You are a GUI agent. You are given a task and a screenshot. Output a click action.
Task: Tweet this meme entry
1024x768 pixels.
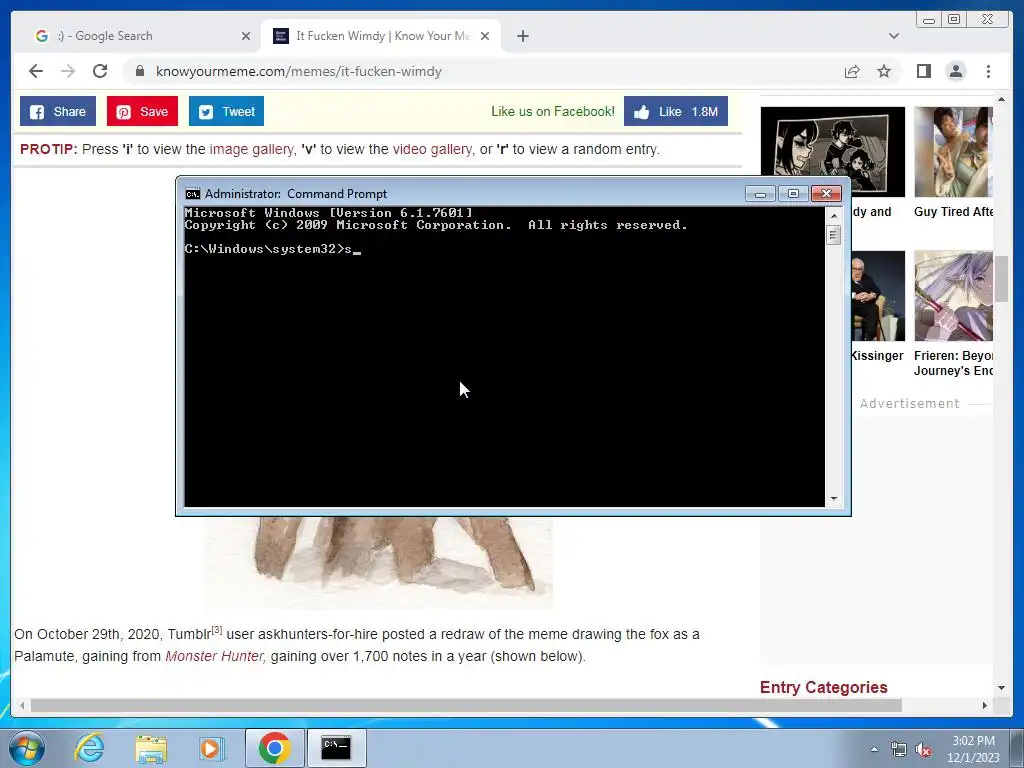(226, 111)
